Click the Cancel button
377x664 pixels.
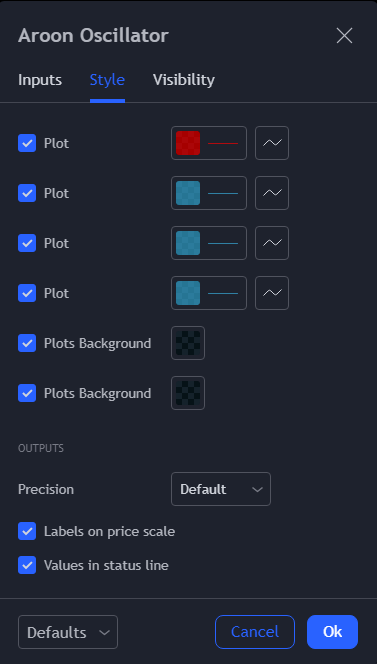[255, 632]
